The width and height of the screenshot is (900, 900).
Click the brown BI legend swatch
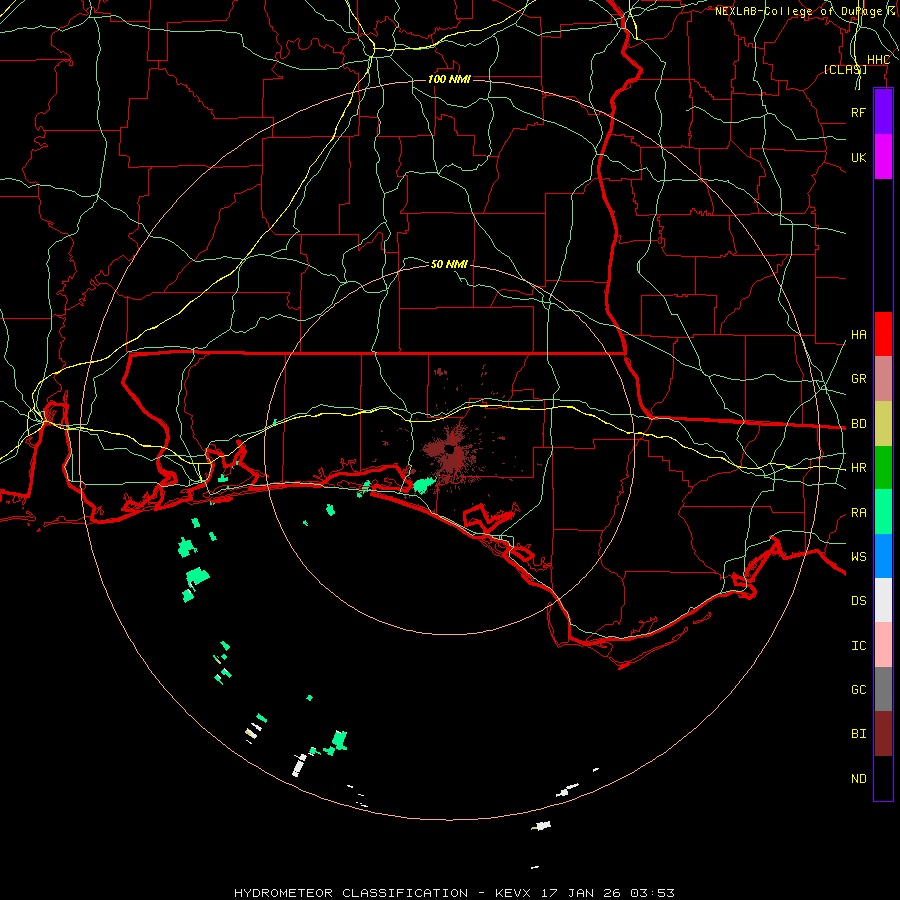coord(883,734)
